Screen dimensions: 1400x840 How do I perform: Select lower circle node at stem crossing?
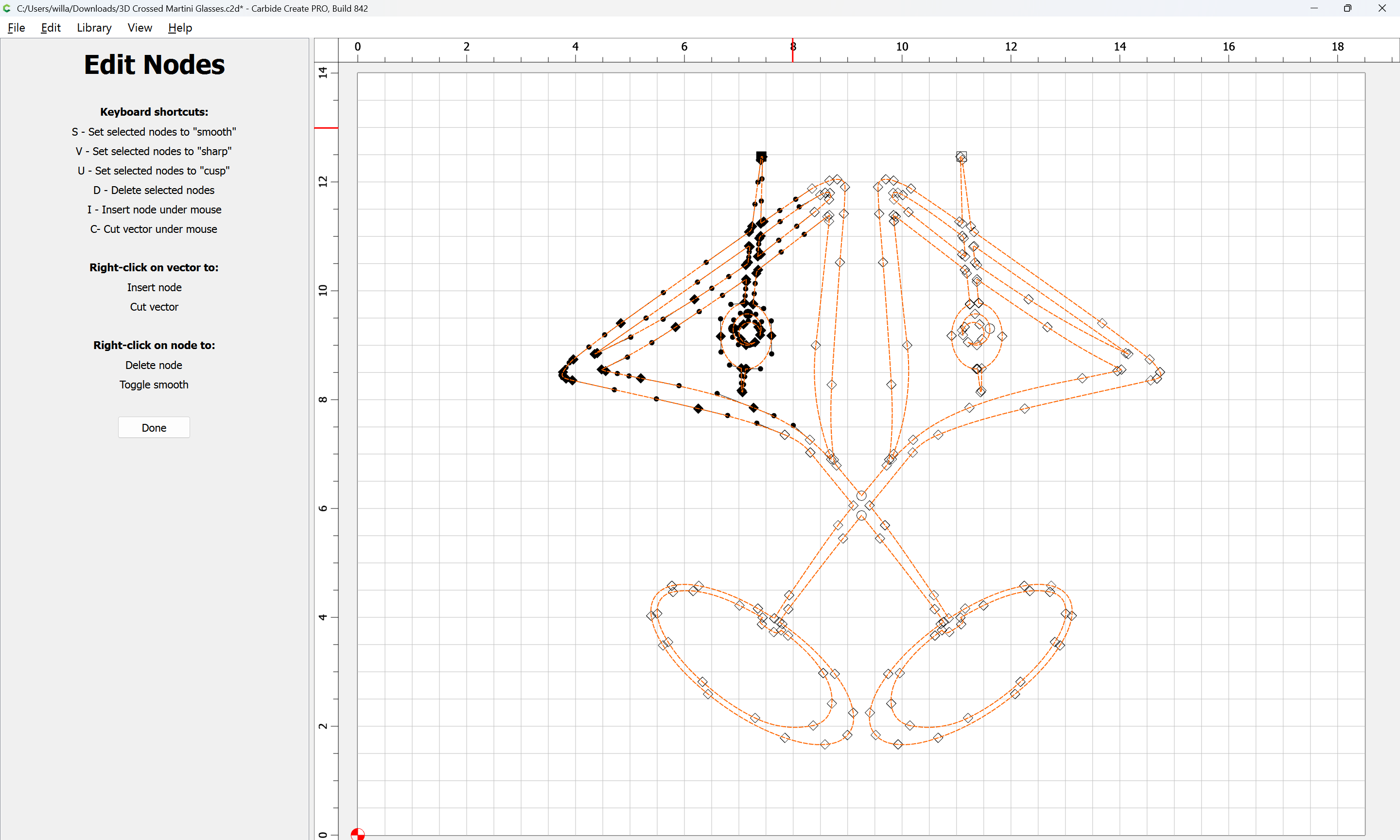coord(861,516)
